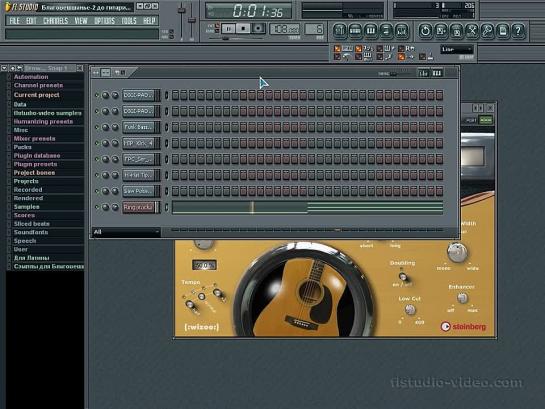Open the FILE menu
Image resolution: width=545 pixels, height=409 pixels.
(x=15, y=21)
